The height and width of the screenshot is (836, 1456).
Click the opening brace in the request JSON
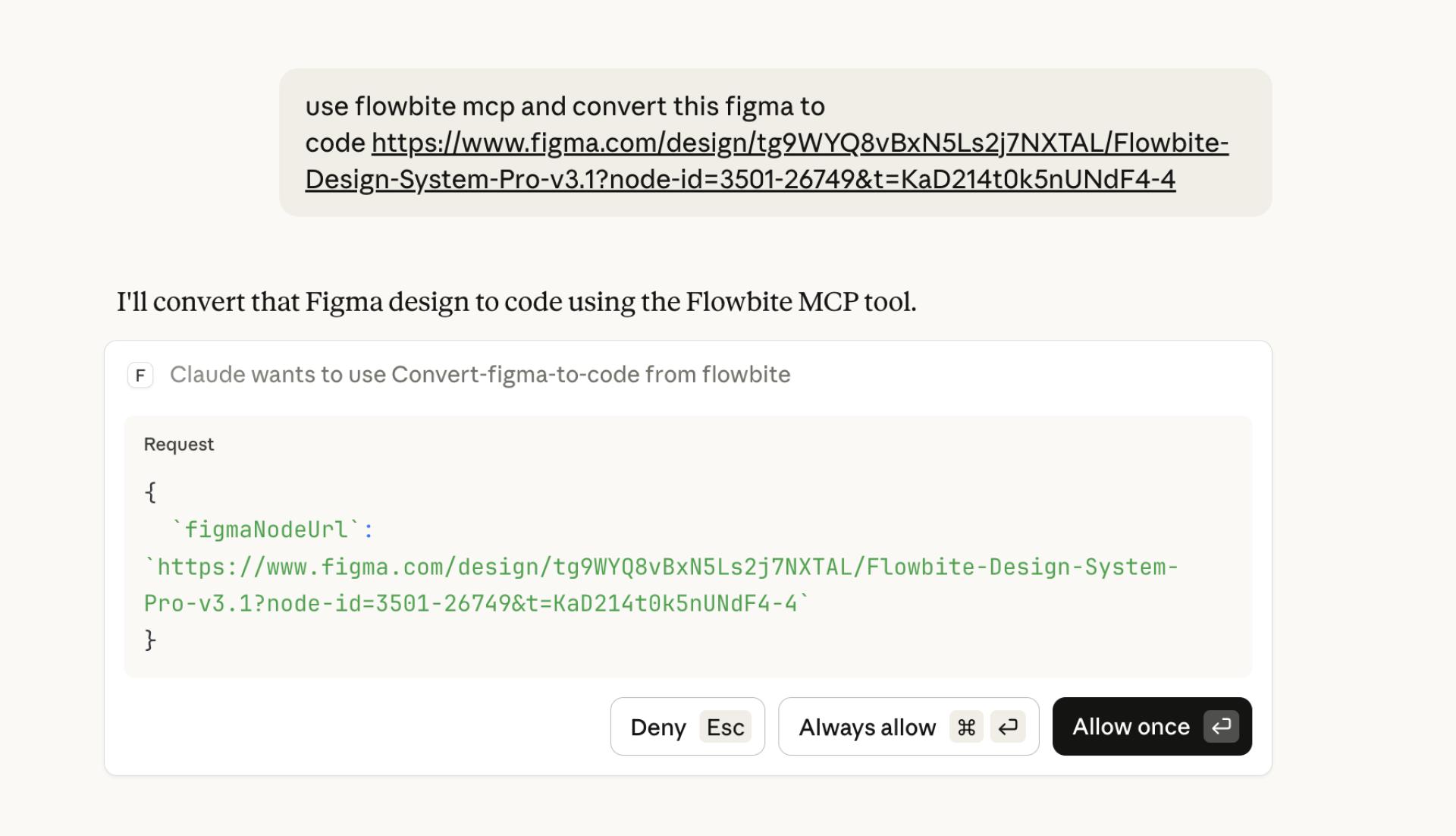point(151,492)
